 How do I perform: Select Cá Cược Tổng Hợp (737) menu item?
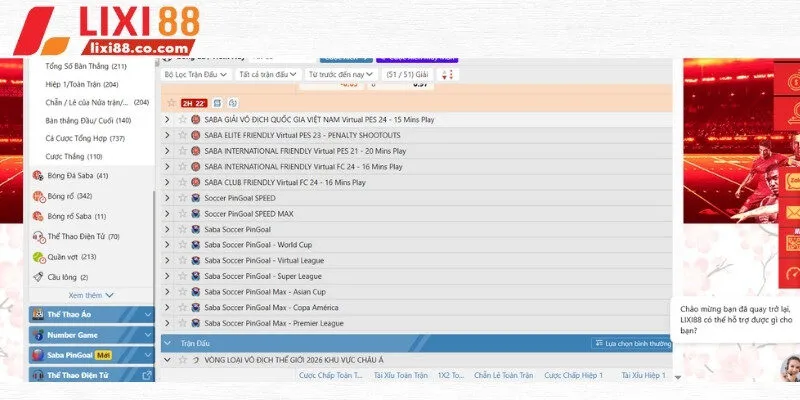pos(85,138)
